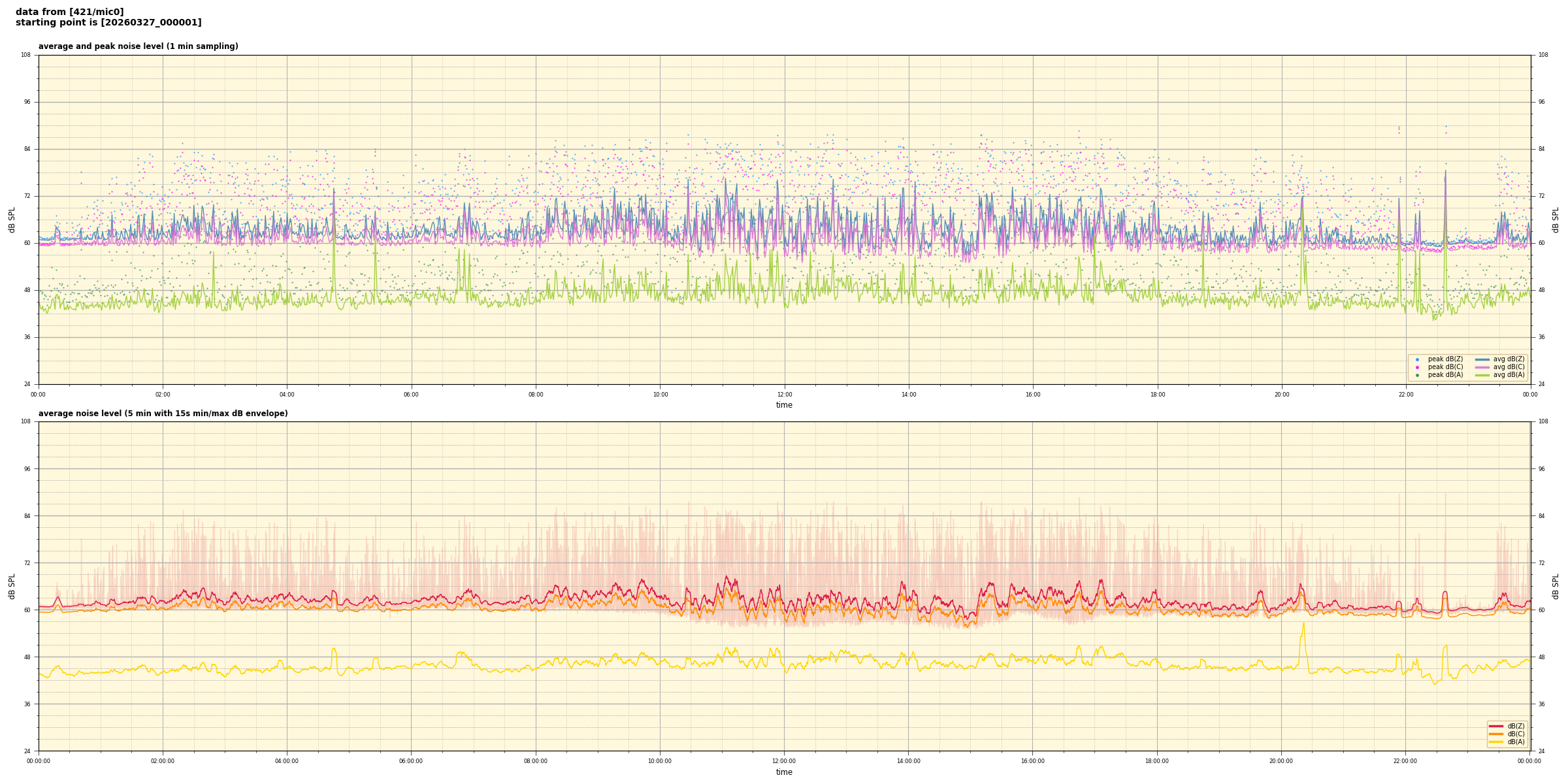The image size is (1568, 784).
Task: Click the left 'dB SPL' label of top chart
Action: point(12,220)
